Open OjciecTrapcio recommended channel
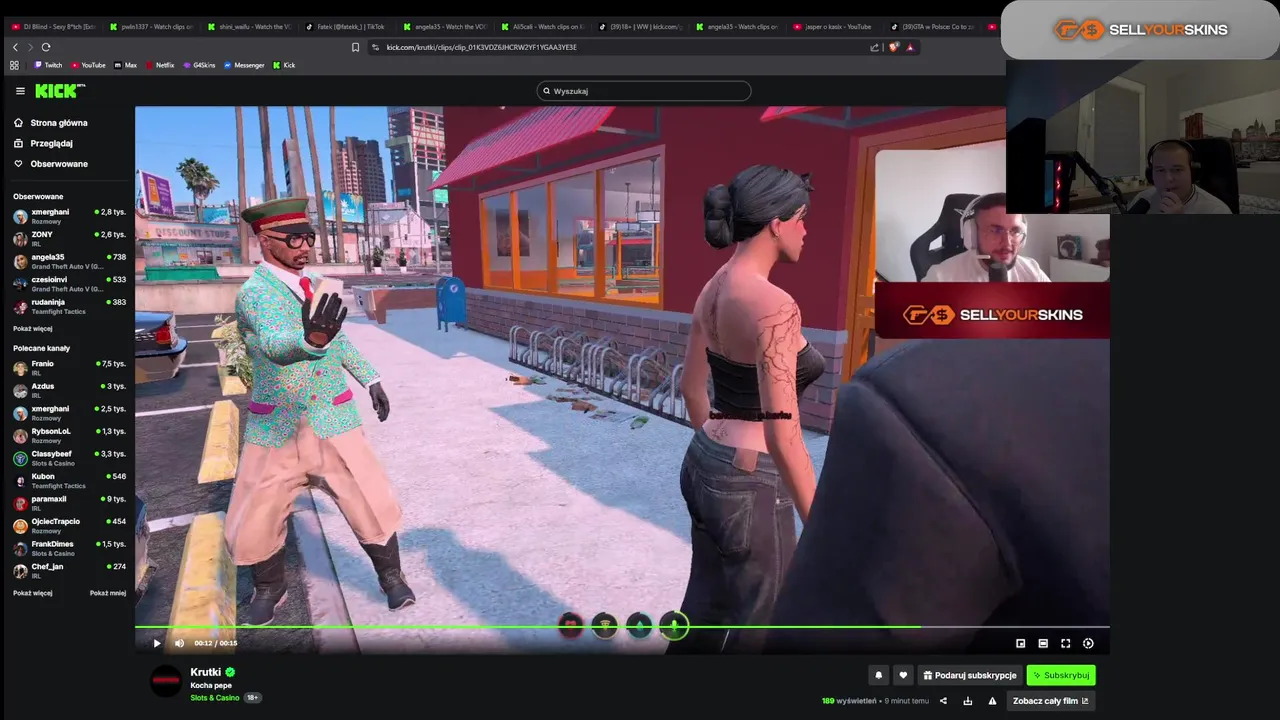The image size is (1280, 720). [69, 525]
